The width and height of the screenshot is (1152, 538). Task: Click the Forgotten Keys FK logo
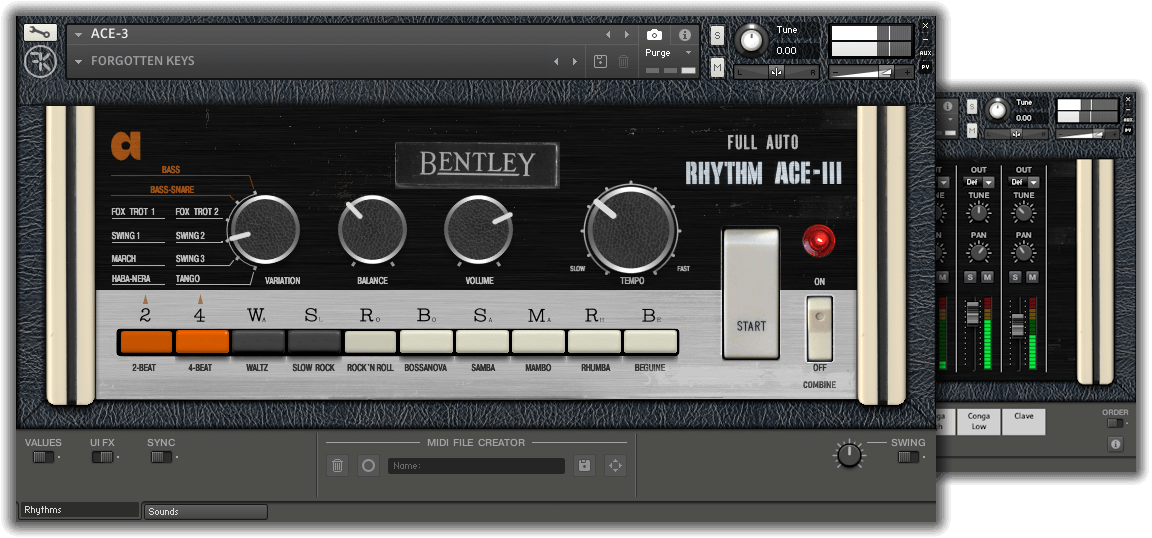(40, 62)
